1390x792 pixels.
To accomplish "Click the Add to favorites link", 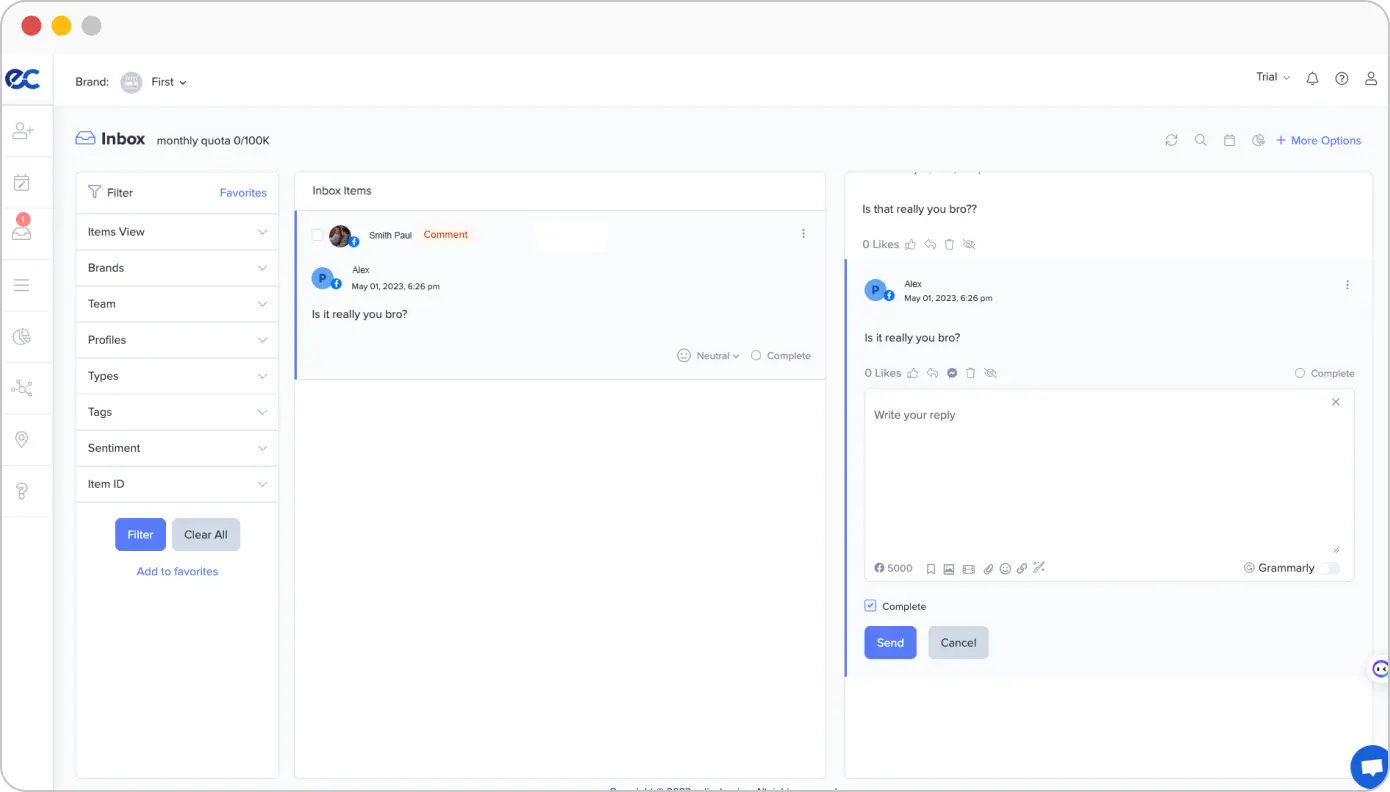I will (177, 571).
